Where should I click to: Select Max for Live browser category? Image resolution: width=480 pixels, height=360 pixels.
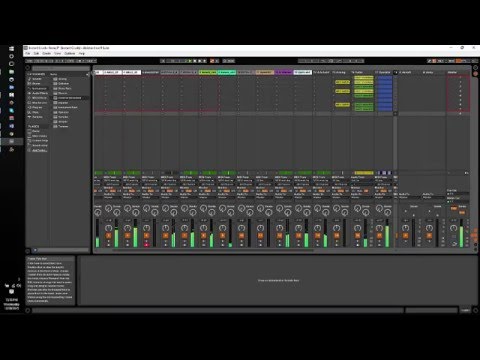point(39,103)
